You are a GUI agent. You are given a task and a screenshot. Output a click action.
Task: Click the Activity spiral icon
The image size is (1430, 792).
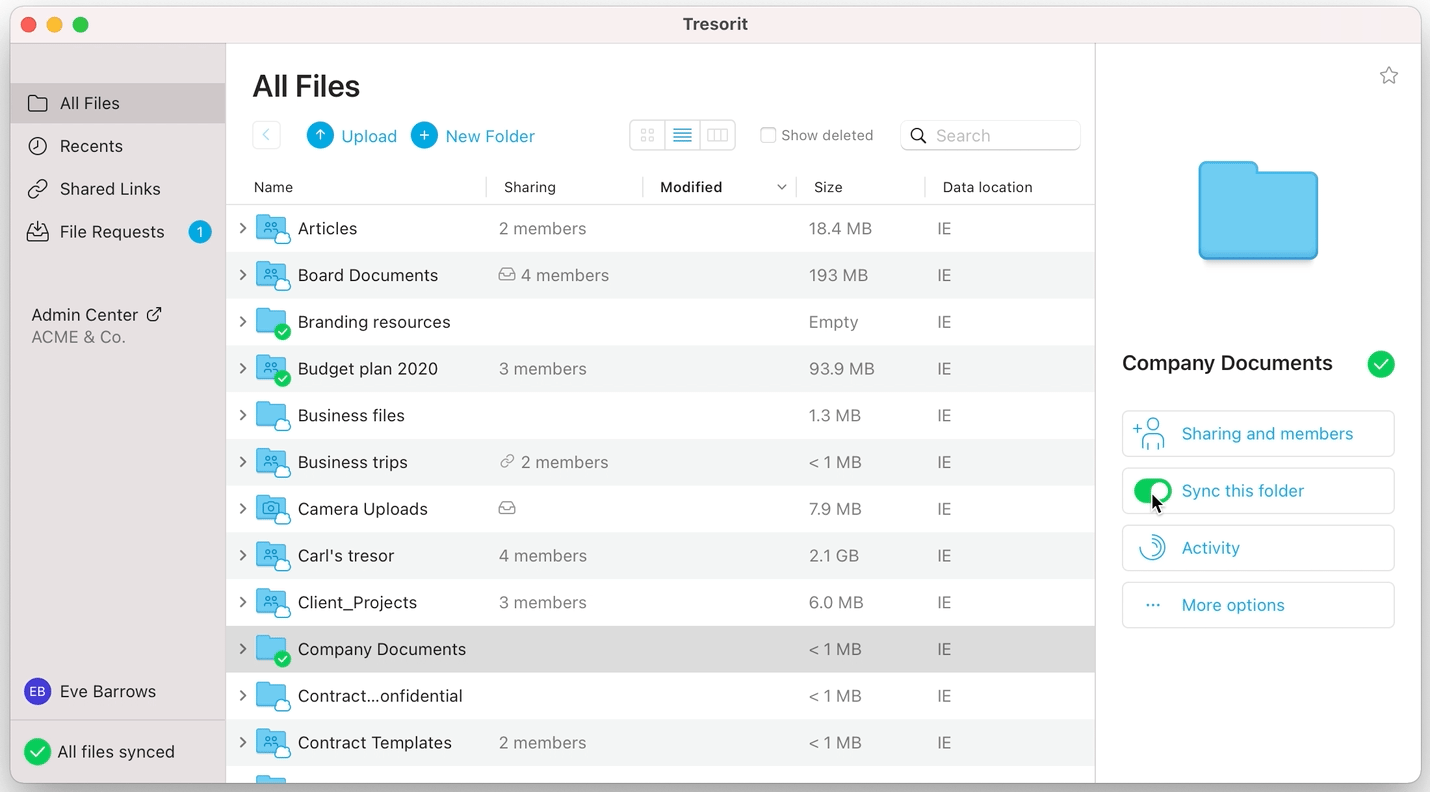(1153, 548)
